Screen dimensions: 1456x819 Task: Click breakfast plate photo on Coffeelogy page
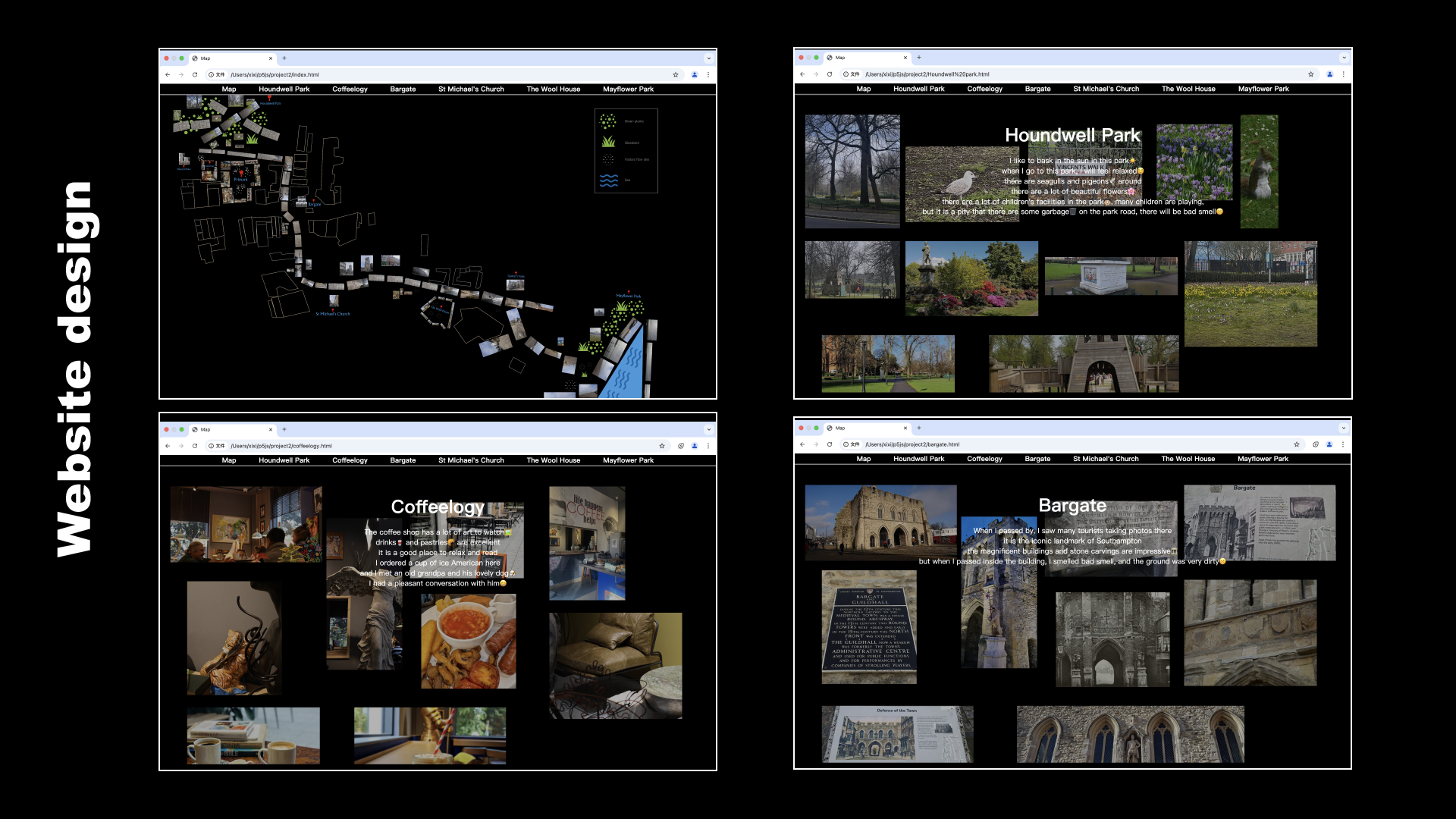(x=469, y=642)
